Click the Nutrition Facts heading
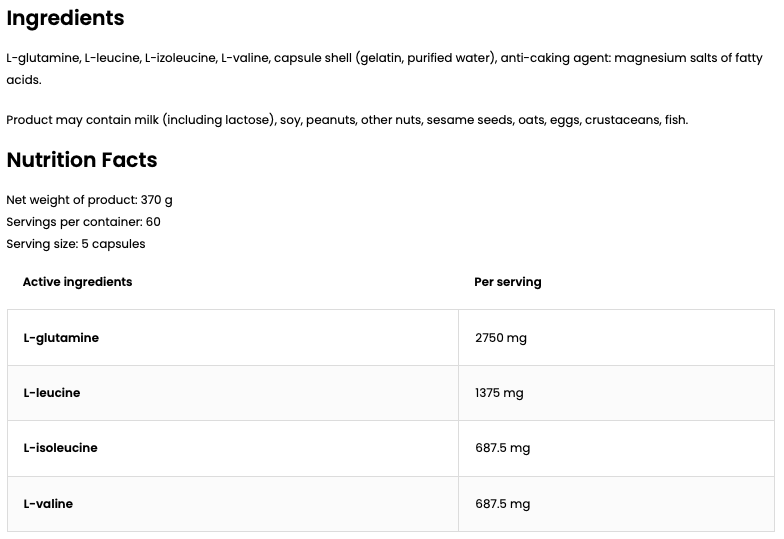The height and width of the screenshot is (539, 784). point(82,160)
